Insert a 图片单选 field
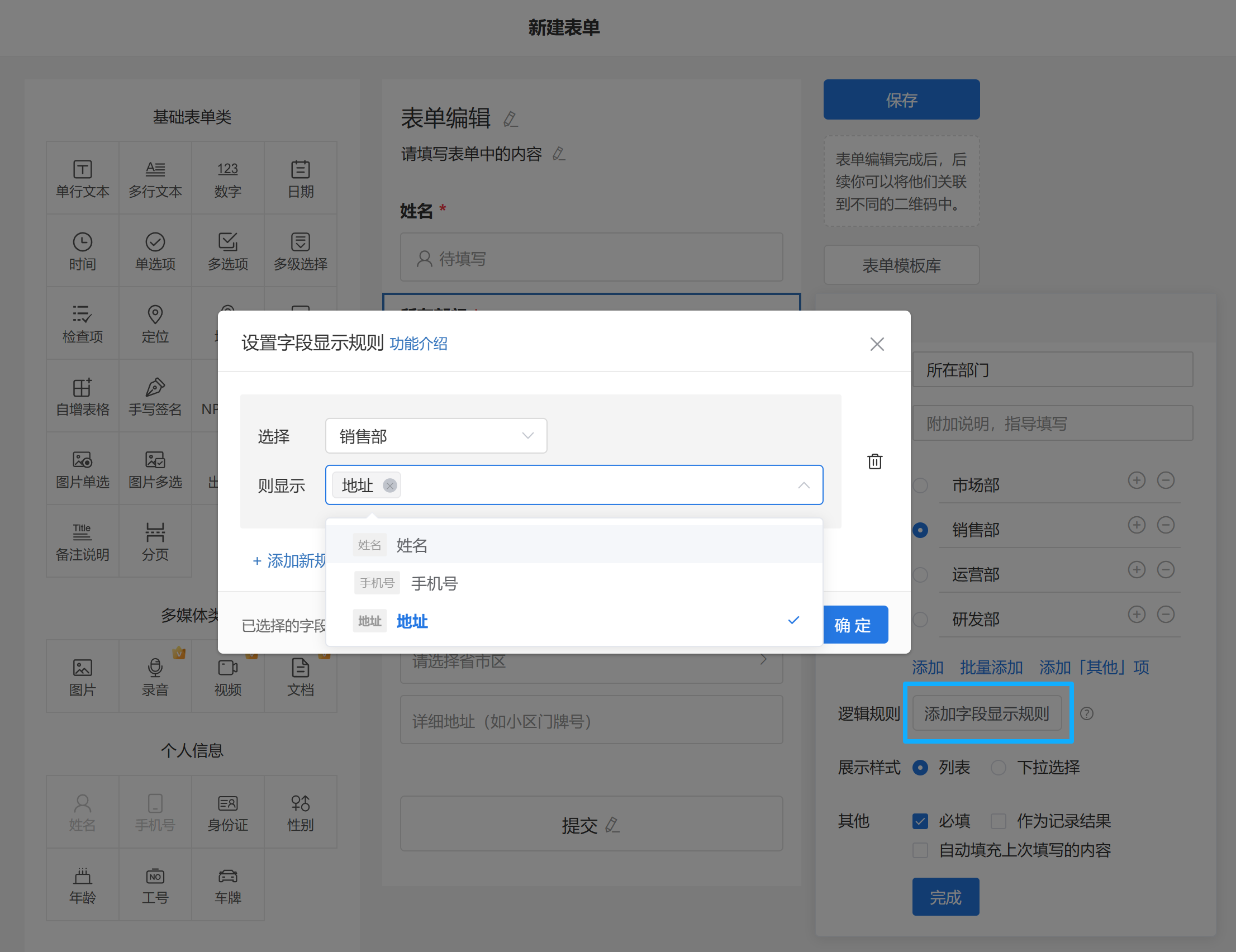This screenshot has height=952, width=1236. pyautogui.click(x=83, y=469)
